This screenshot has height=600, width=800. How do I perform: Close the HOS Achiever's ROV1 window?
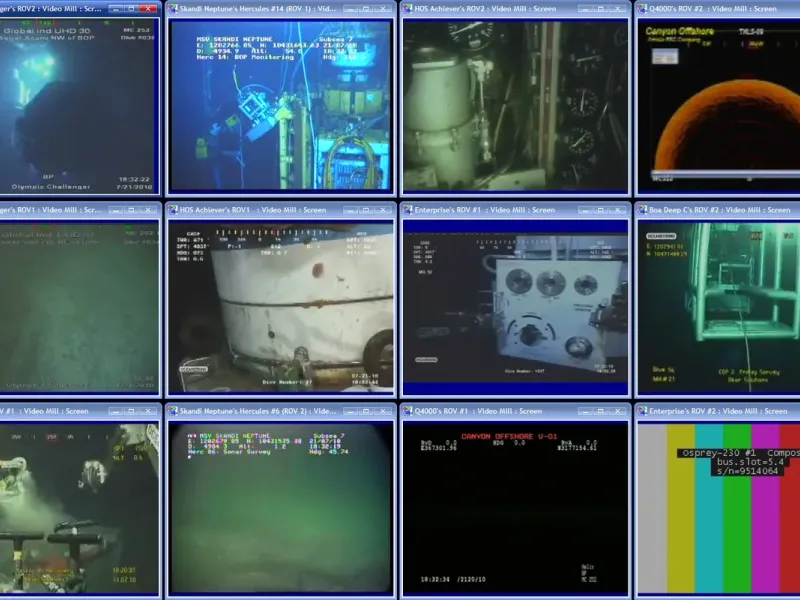coord(383,210)
